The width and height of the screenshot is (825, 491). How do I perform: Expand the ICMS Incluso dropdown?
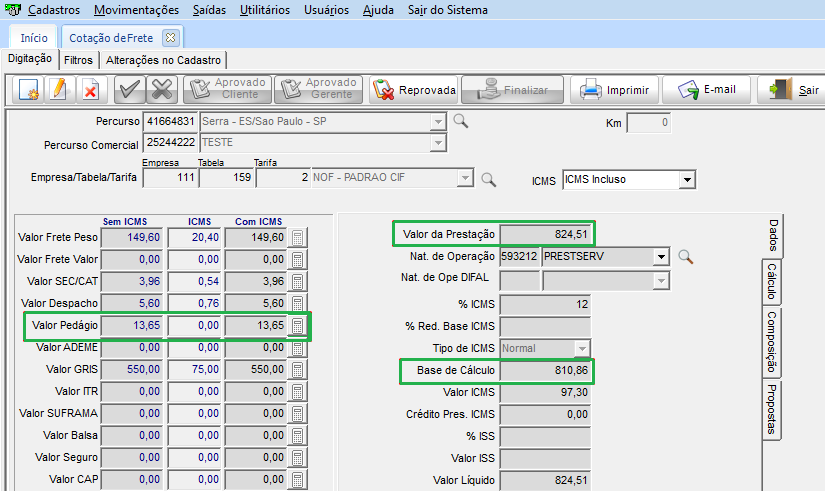pos(686,180)
